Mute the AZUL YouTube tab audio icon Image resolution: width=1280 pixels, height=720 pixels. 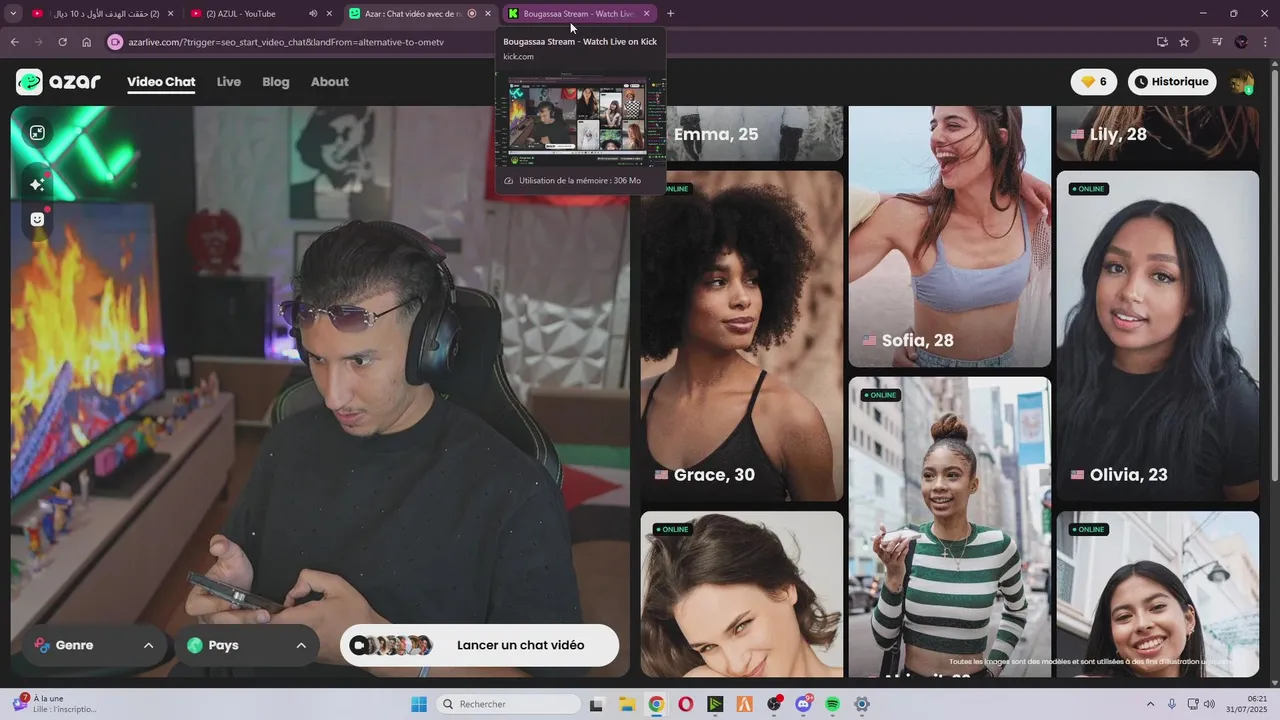pyautogui.click(x=313, y=14)
